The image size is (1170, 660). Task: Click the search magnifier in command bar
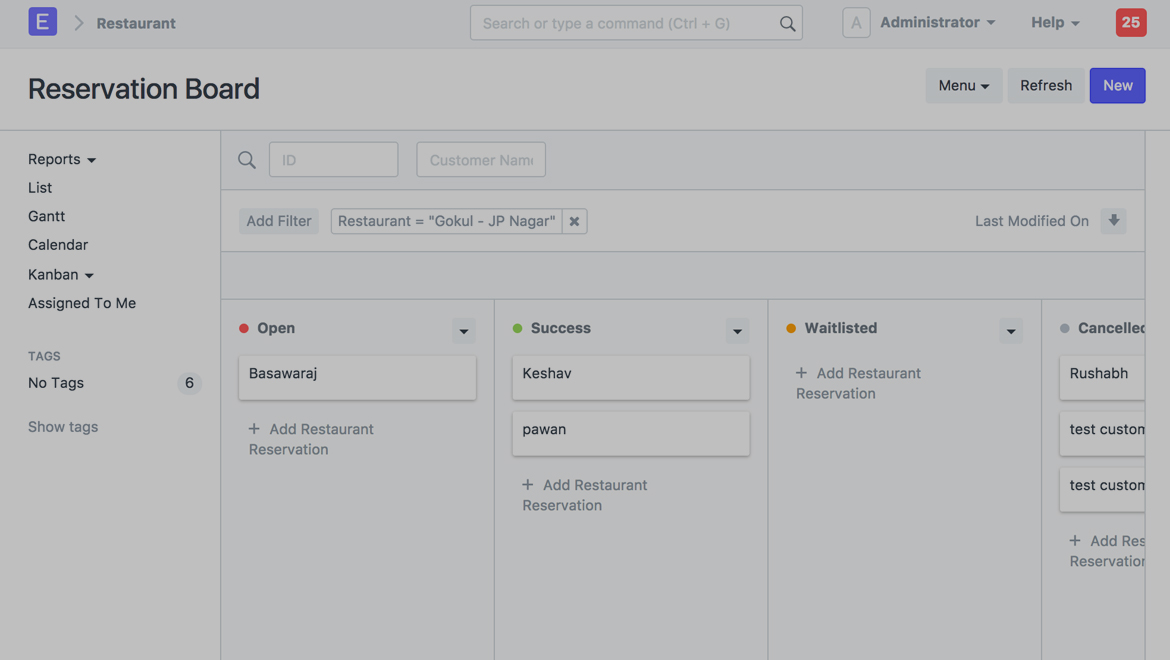pos(787,23)
